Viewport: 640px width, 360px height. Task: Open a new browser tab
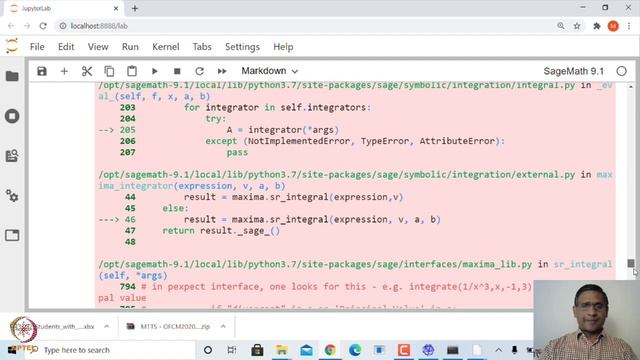(x=135, y=8)
